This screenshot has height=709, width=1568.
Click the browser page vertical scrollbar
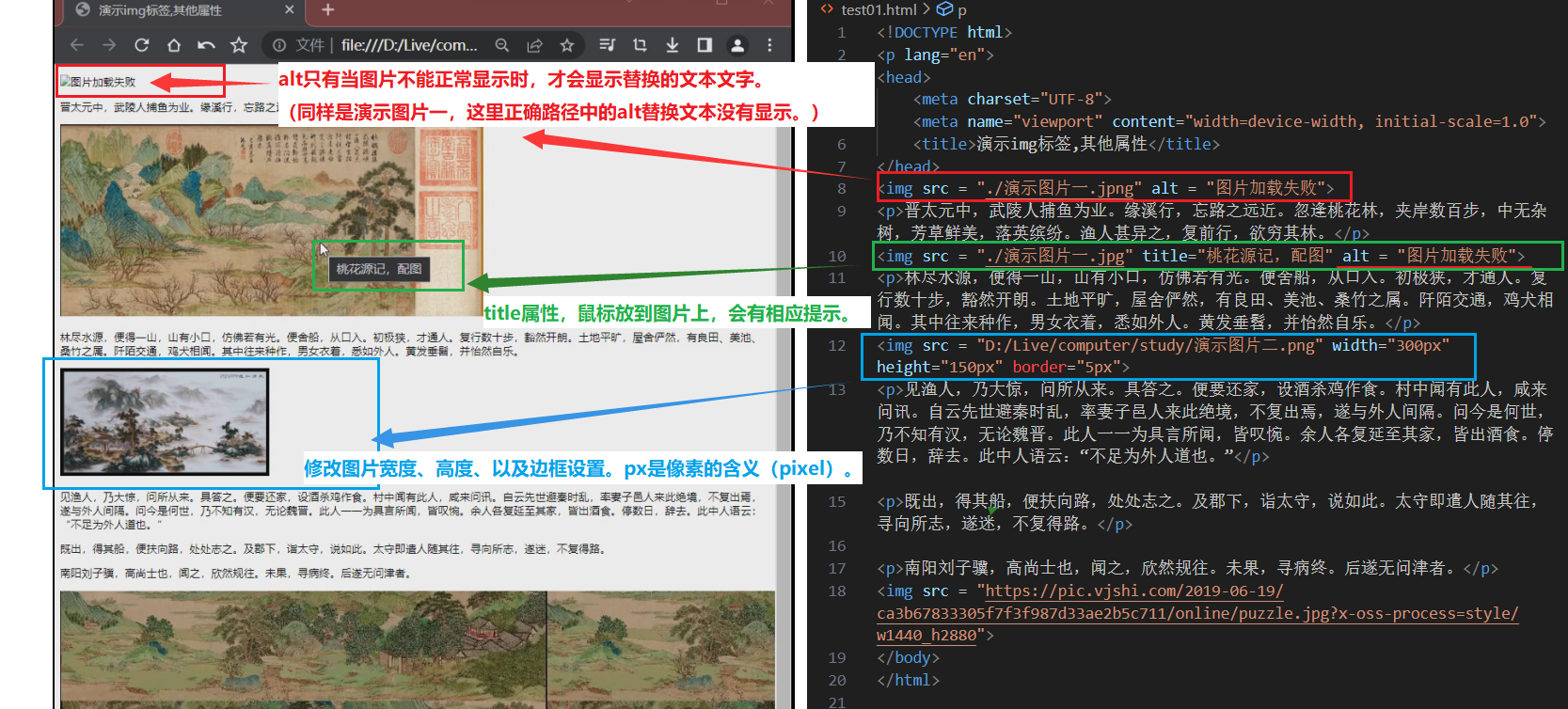[784, 386]
